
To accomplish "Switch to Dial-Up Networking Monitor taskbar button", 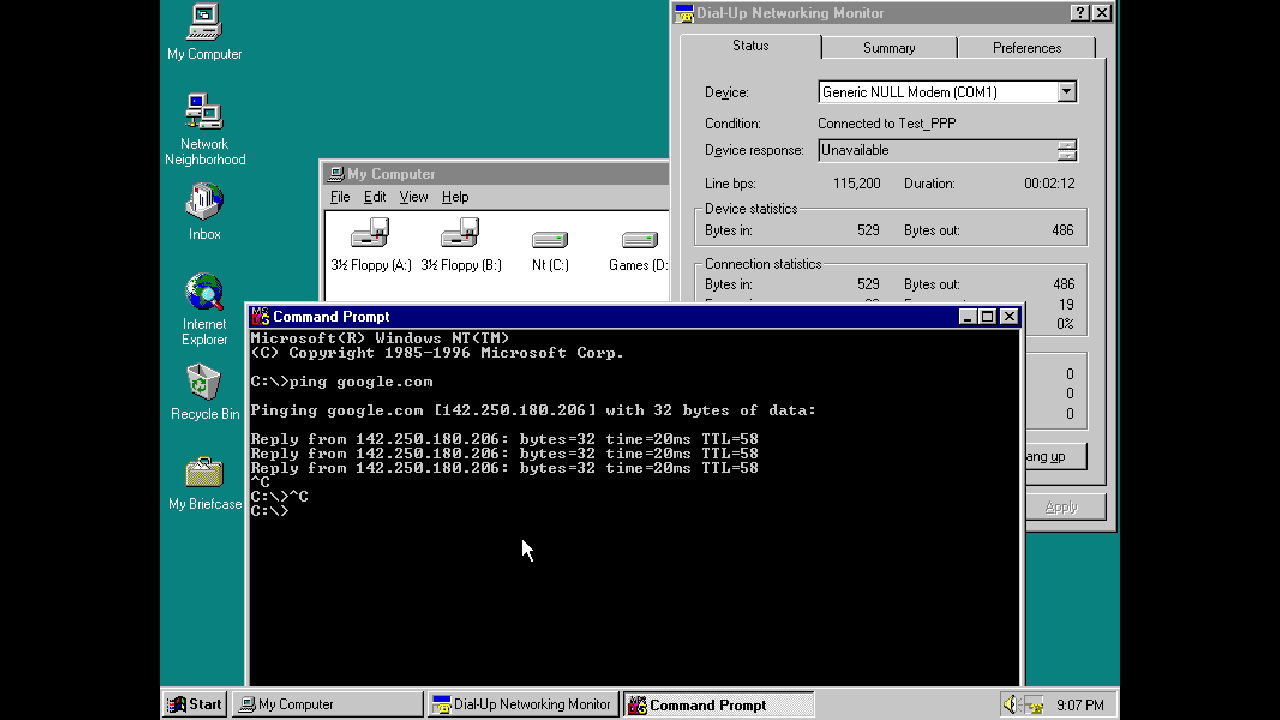I will pos(522,704).
